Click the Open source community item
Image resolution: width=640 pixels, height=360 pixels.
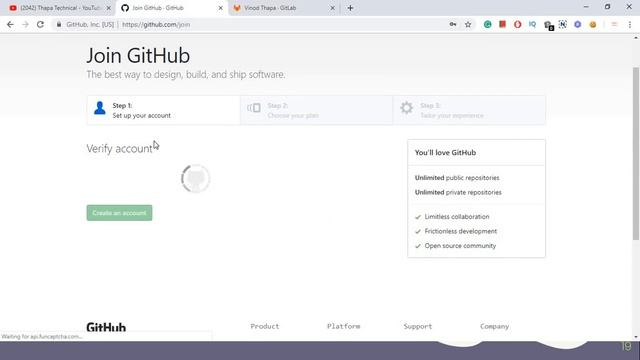460,246
